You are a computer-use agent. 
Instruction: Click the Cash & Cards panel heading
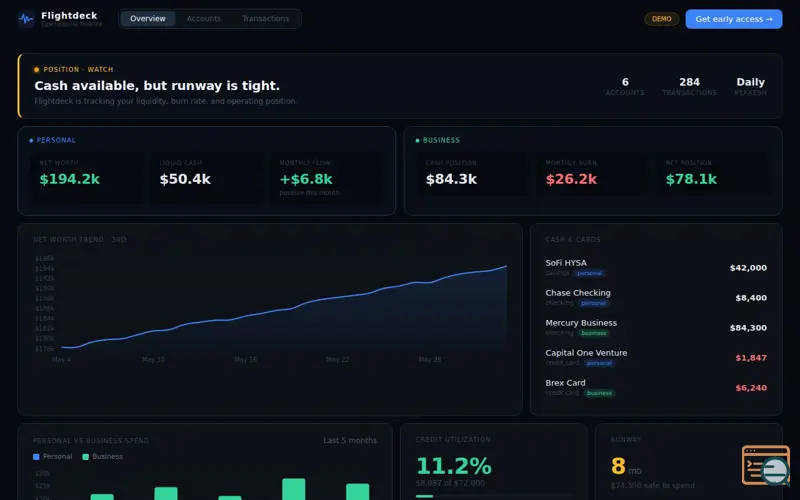coord(572,239)
